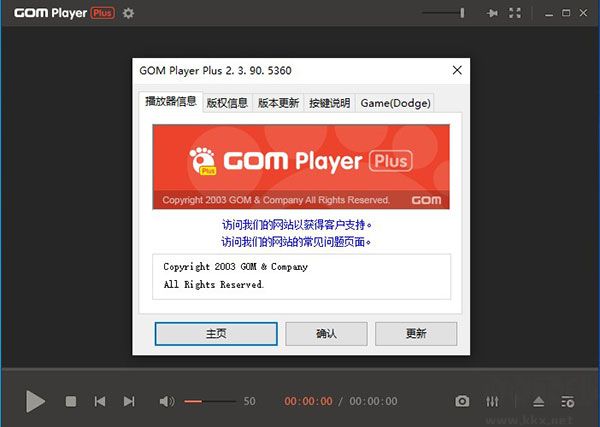Click the All Rights Reserved text line
This screenshot has height=427, width=600.
click(214, 285)
